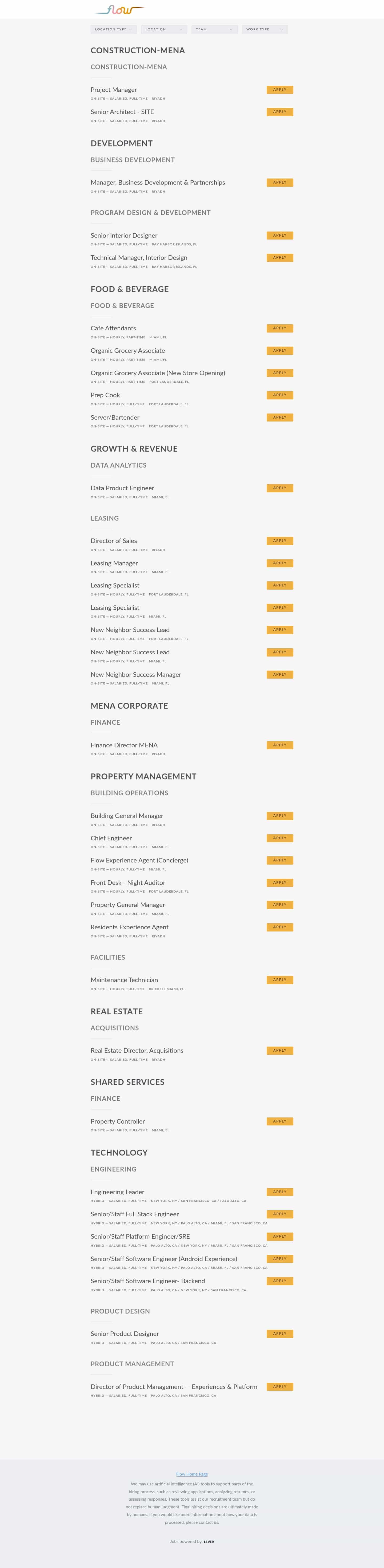Viewport: 384px width, 1568px height.
Task: Click Apply for Maintenance Technician
Action: pos(280,980)
